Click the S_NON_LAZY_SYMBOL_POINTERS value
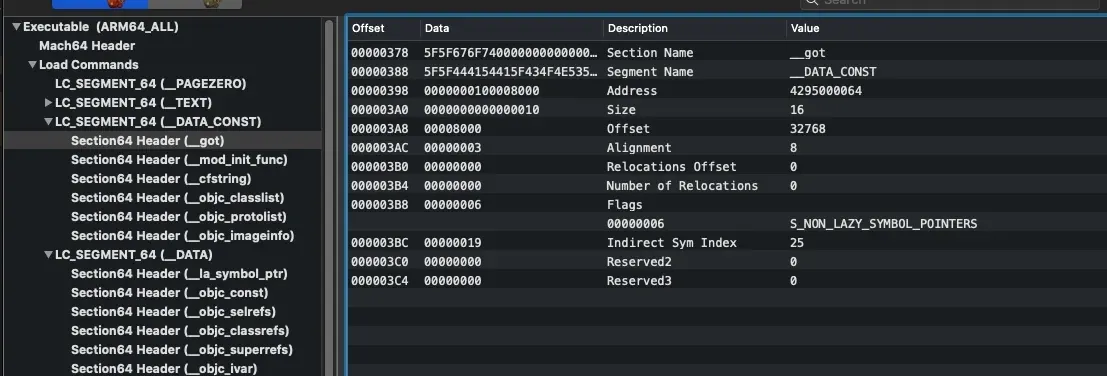 (x=883, y=224)
